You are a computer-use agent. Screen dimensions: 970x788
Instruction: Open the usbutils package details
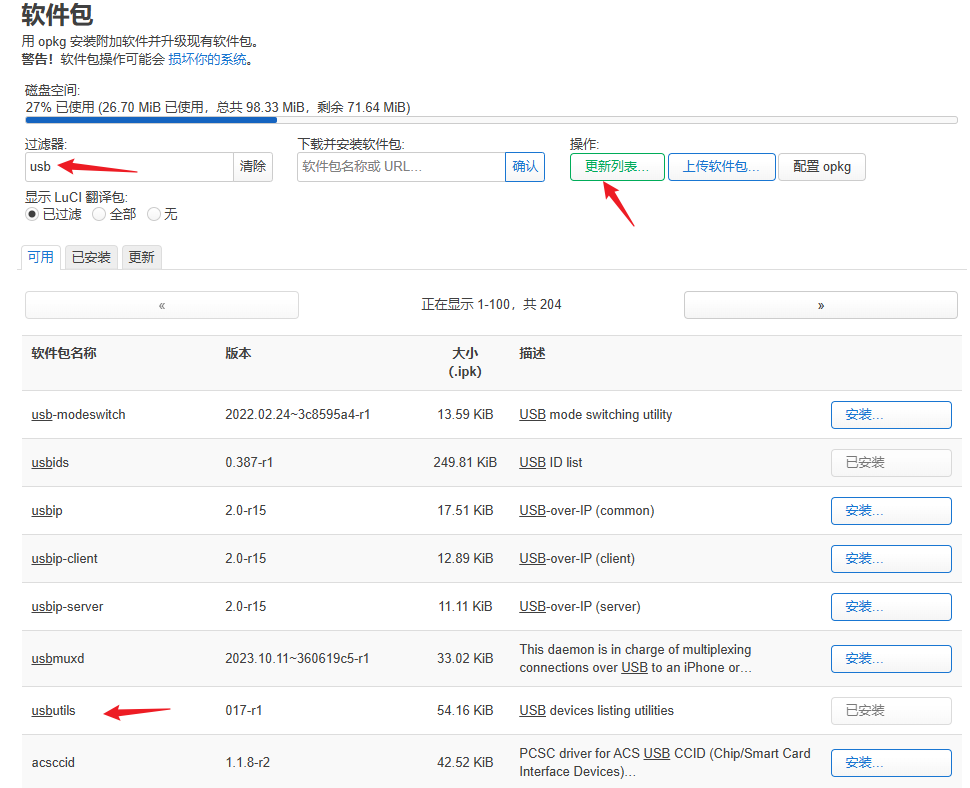53,710
